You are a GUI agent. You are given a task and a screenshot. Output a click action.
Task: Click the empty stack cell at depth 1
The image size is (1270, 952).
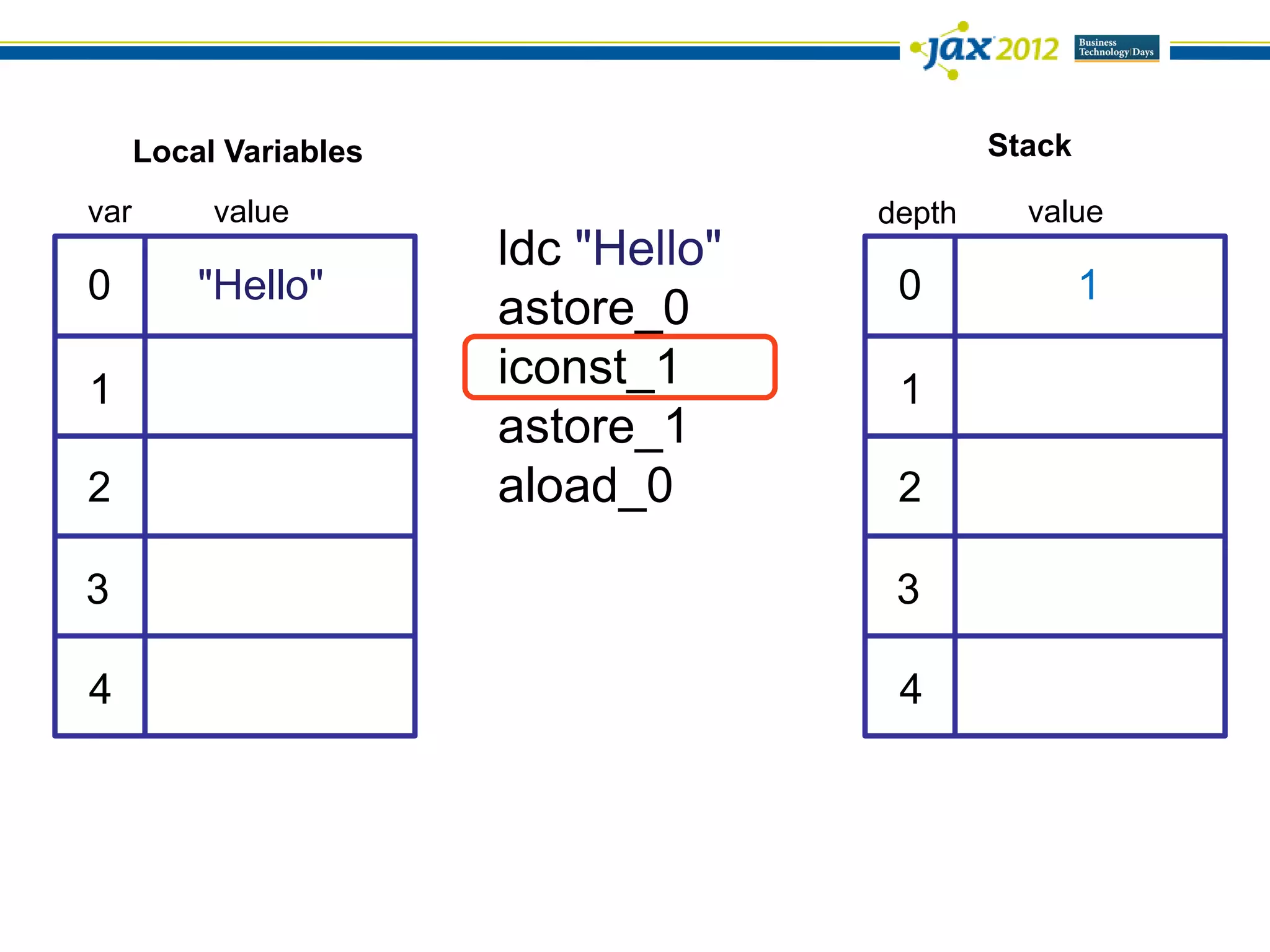click(x=1090, y=387)
